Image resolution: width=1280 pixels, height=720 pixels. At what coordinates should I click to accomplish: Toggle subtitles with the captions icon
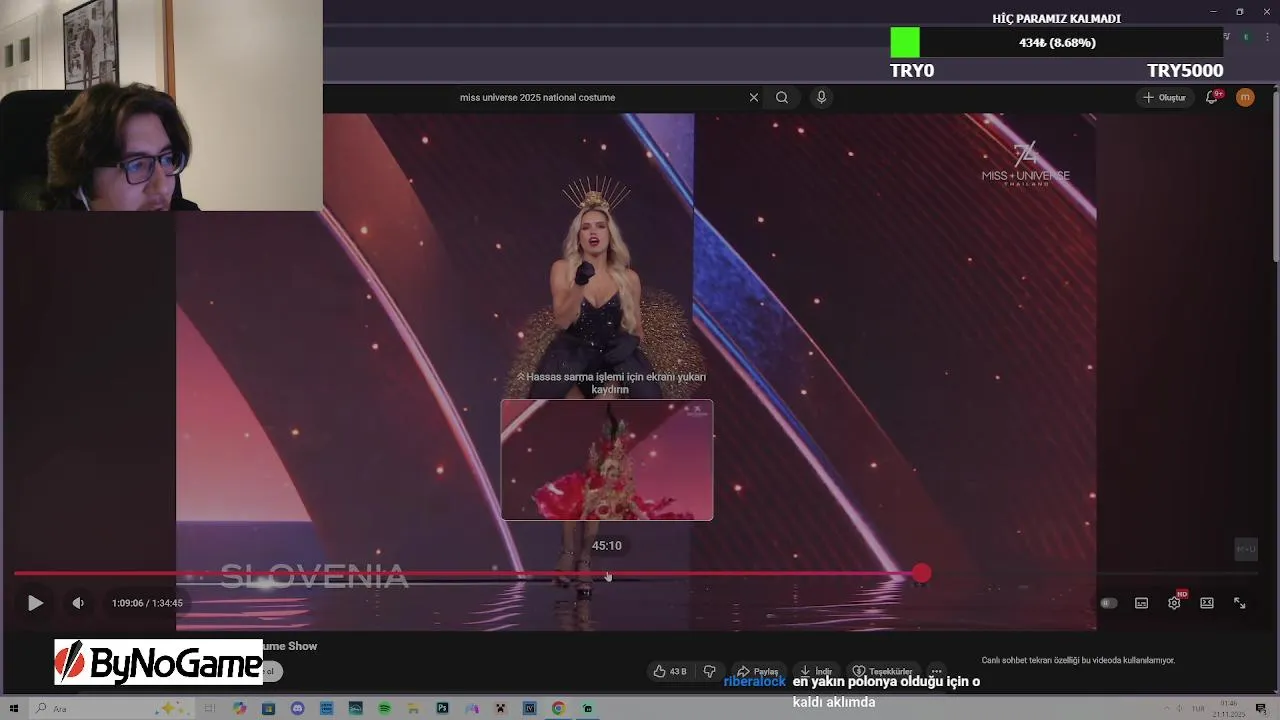coord(1141,603)
